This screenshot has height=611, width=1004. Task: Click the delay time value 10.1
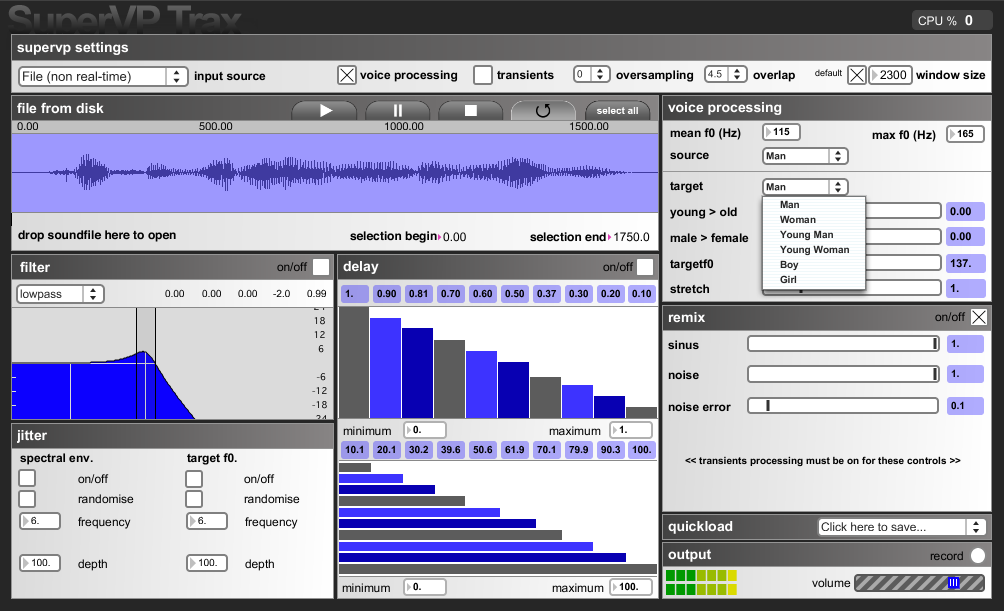click(x=355, y=450)
